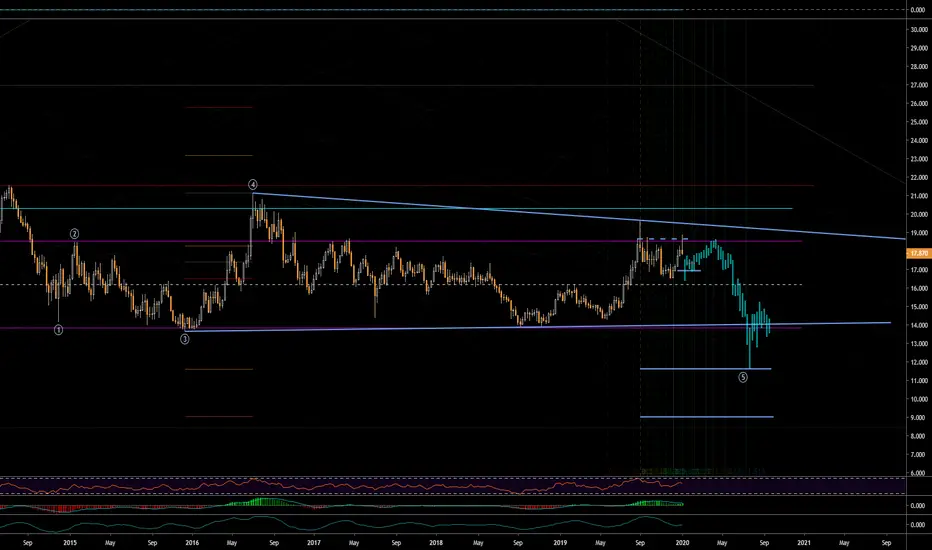
Task: Select the blue horizontal line at 9.000
Action: pyautogui.click(x=707, y=417)
